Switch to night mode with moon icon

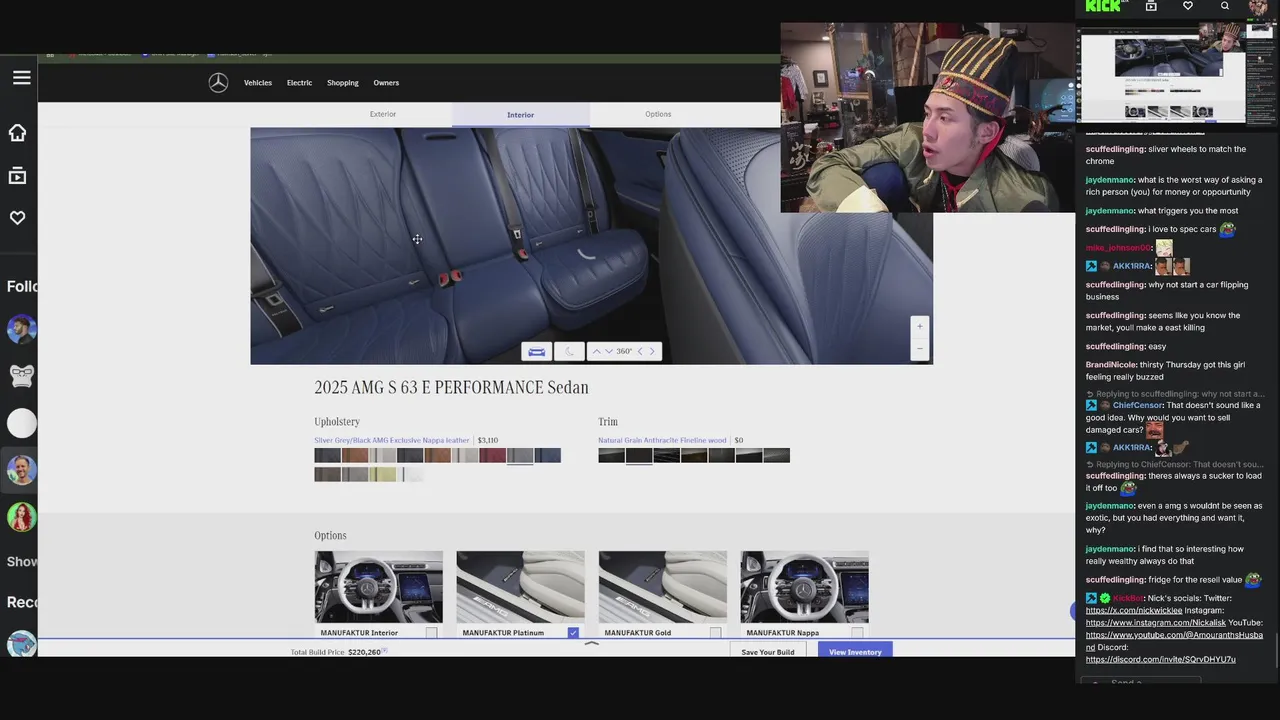pos(569,351)
